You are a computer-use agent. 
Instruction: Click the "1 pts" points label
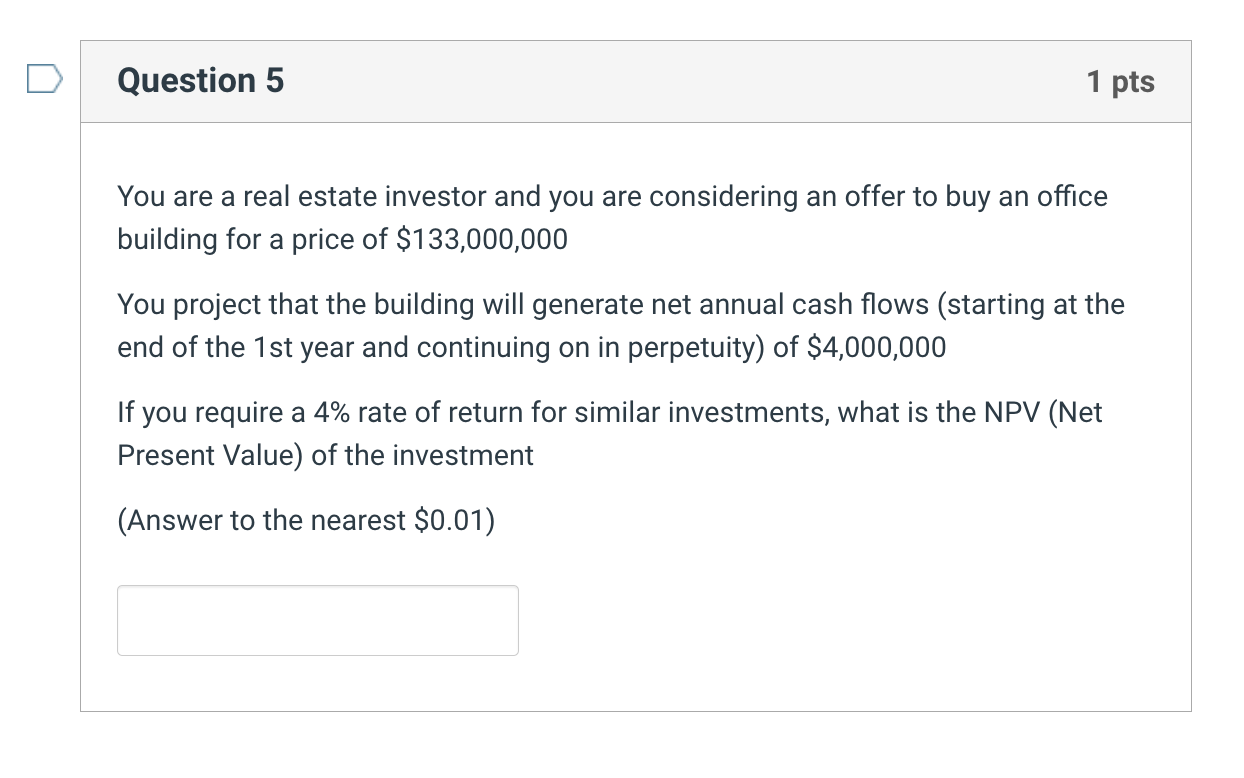click(x=1120, y=82)
